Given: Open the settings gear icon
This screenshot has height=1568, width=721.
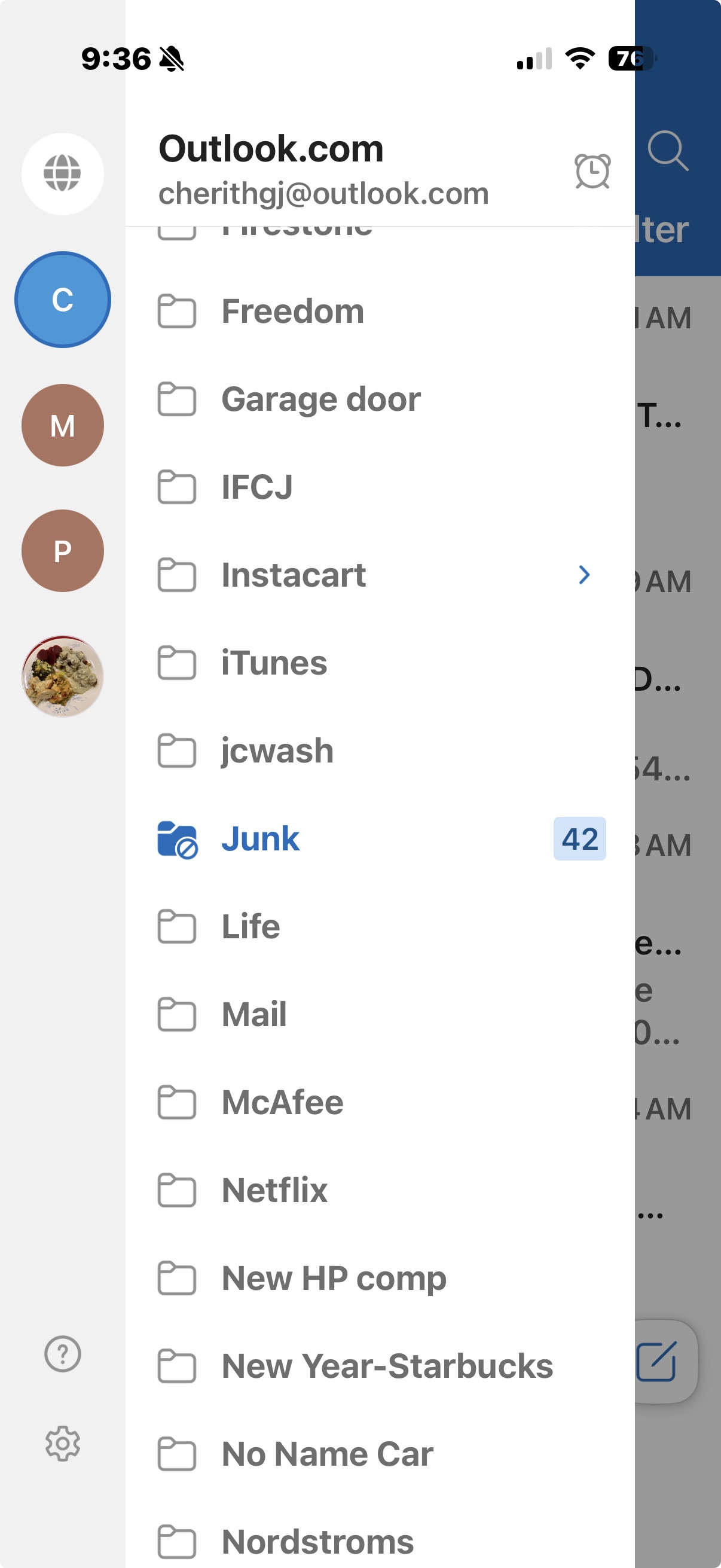Looking at the screenshot, I should click(x=63, y=1443).
